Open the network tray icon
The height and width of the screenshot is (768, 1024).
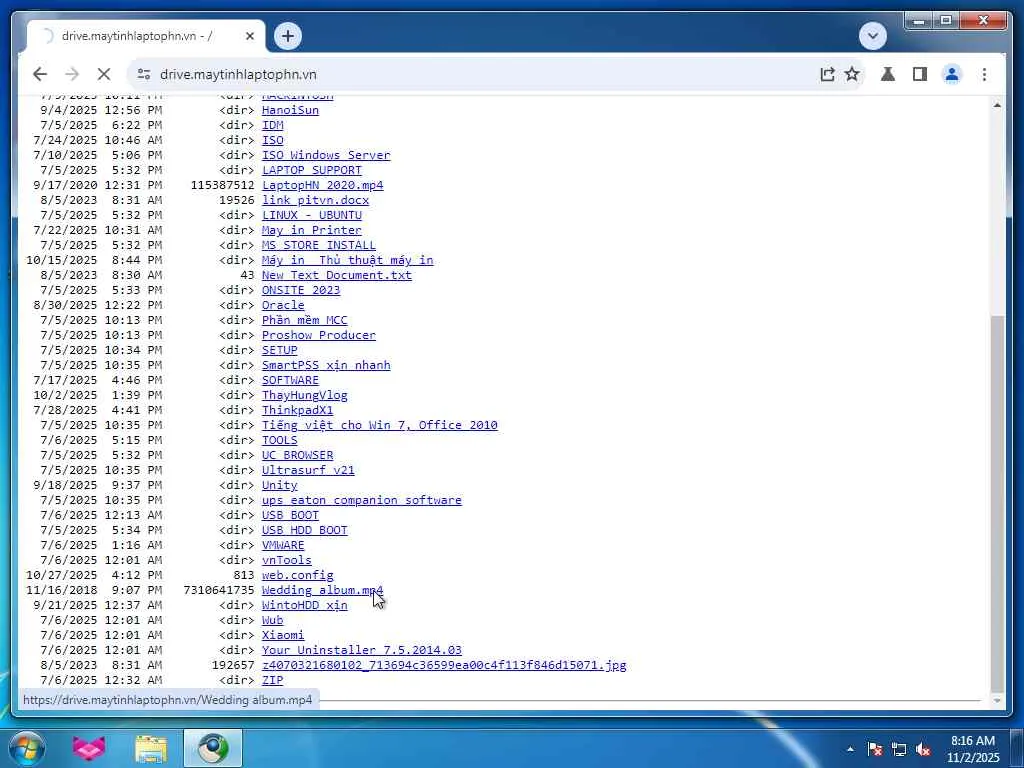899,749
